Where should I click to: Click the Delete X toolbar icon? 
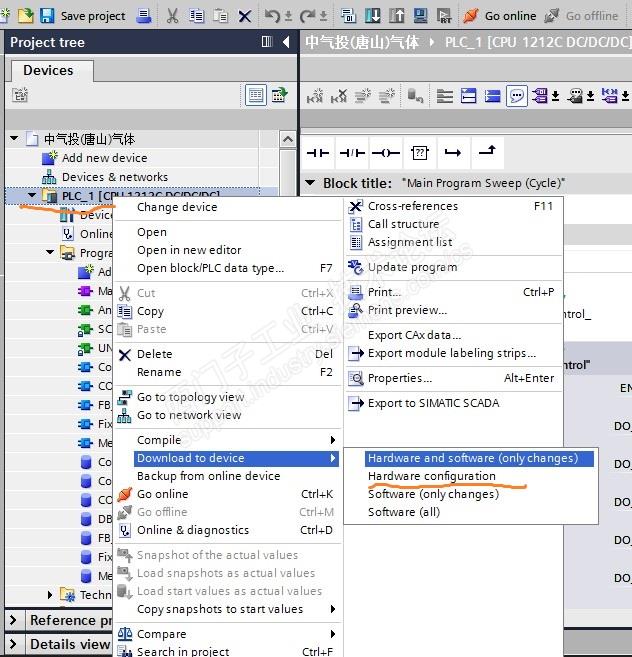pos(245,16)
